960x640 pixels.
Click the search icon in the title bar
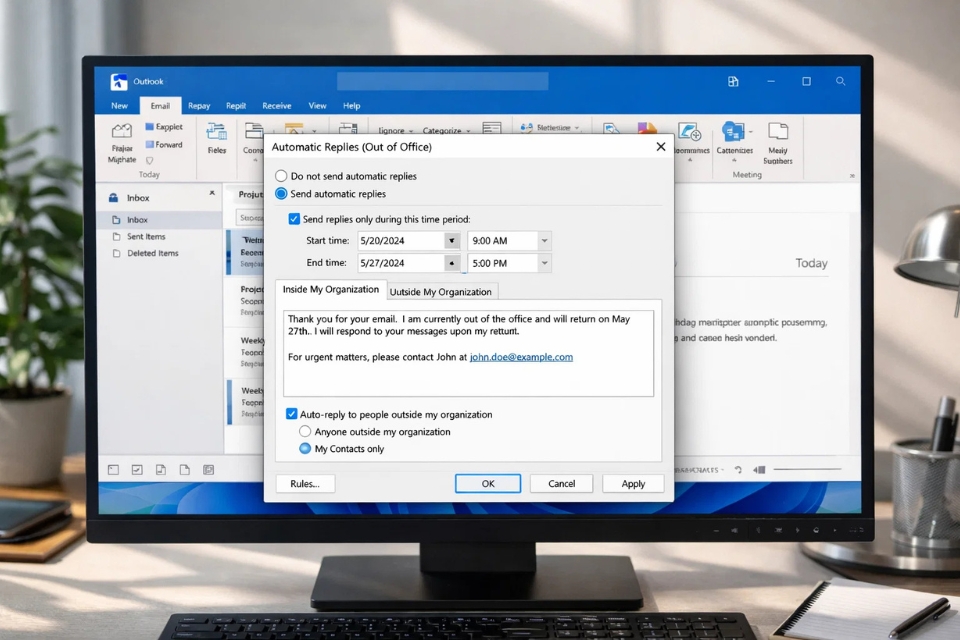click(x=841, y=81)
